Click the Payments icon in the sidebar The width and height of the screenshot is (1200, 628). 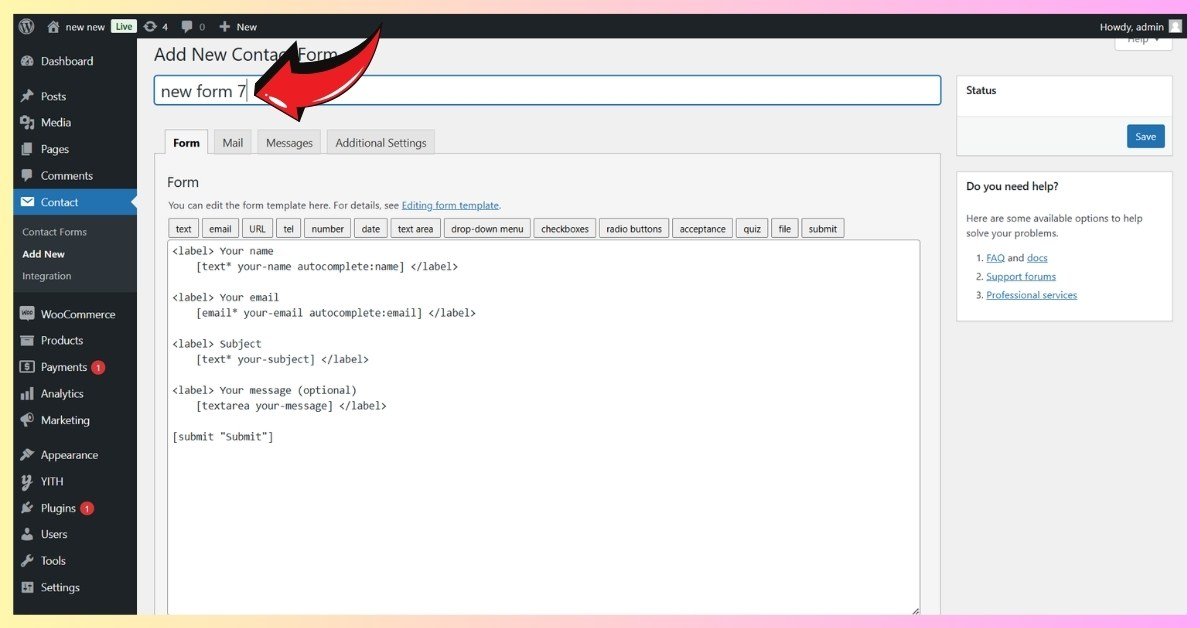[27, 367]
